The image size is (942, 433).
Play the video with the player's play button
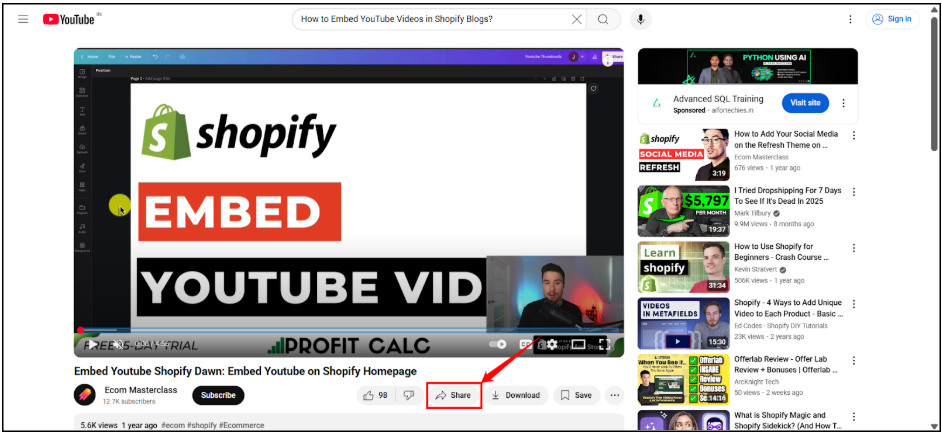92,344
